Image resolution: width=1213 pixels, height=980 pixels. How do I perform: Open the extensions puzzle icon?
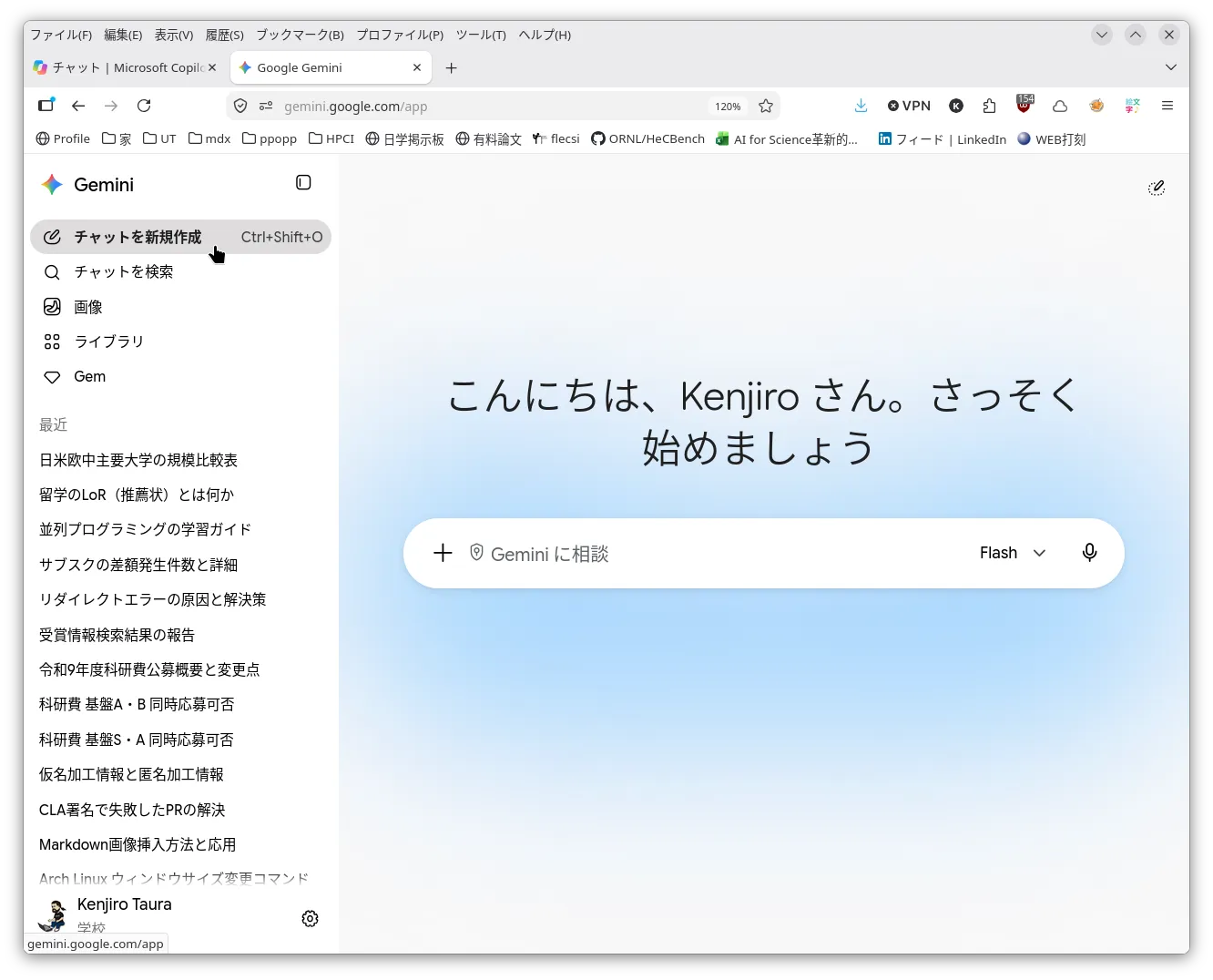click(990, 106)
